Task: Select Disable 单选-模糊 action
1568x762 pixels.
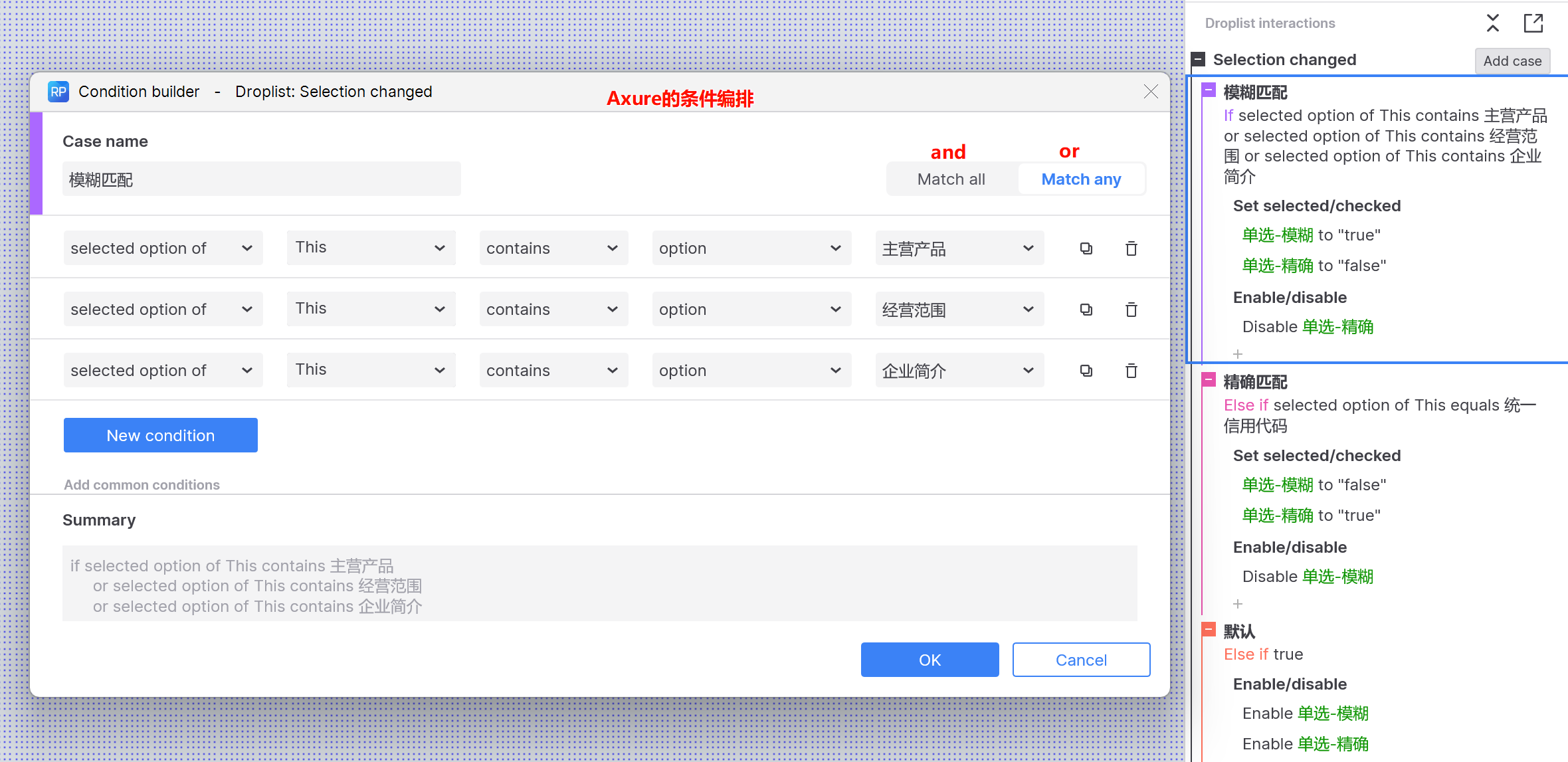Action: tap(1308, 577)
